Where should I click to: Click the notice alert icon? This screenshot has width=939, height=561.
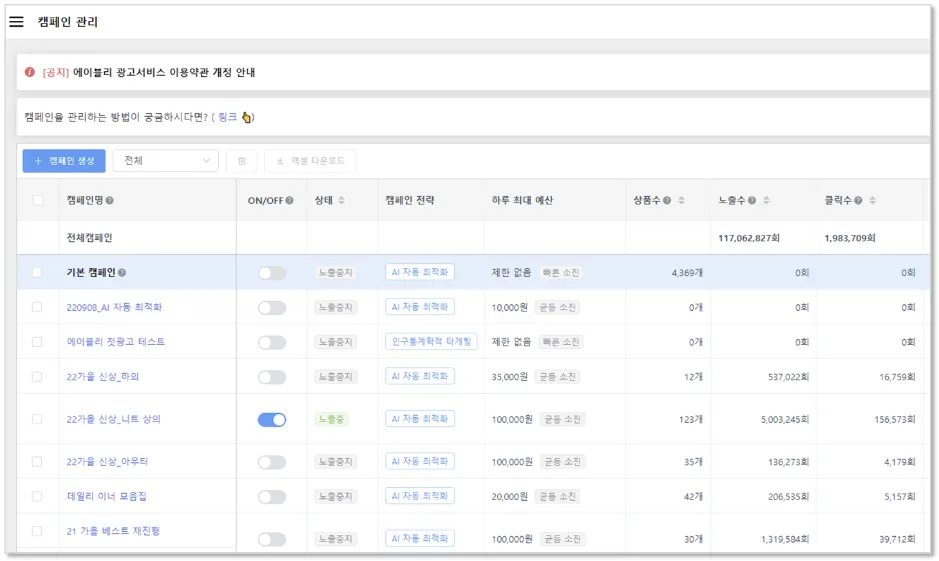click(x=30, y=73)
